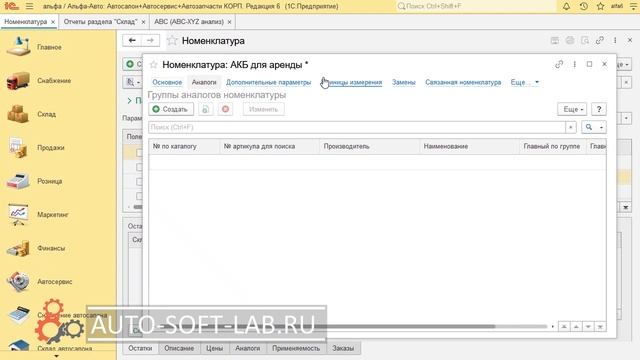Sort by Производитель column header

pyautogui.click(x=369, y=146)
